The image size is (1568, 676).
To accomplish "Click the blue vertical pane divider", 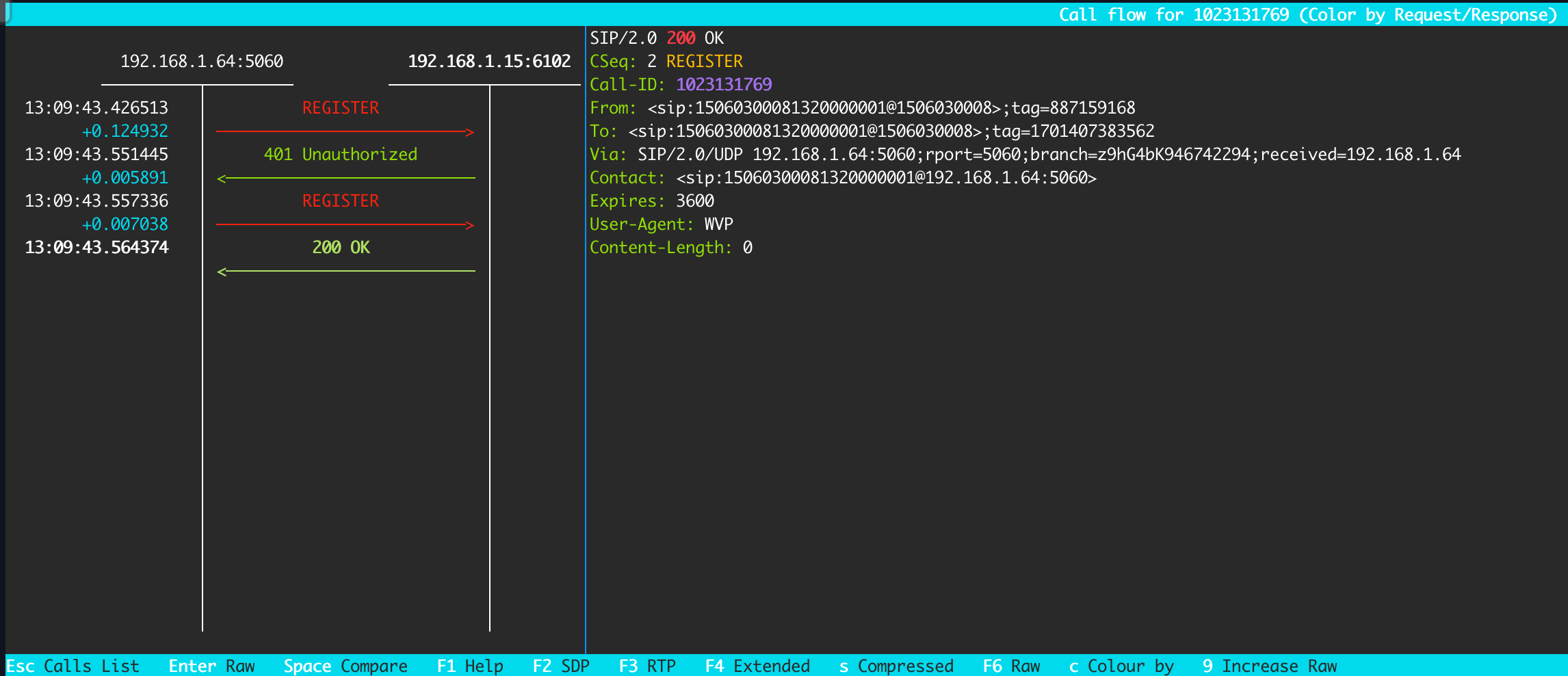I will 586,411.
